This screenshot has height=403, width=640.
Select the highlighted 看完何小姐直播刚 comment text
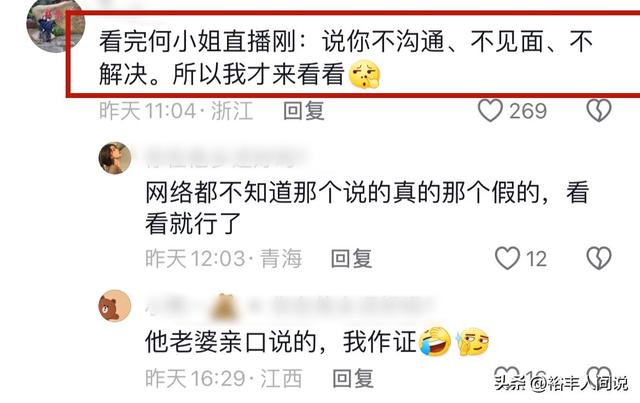click(x=346, y=58)
